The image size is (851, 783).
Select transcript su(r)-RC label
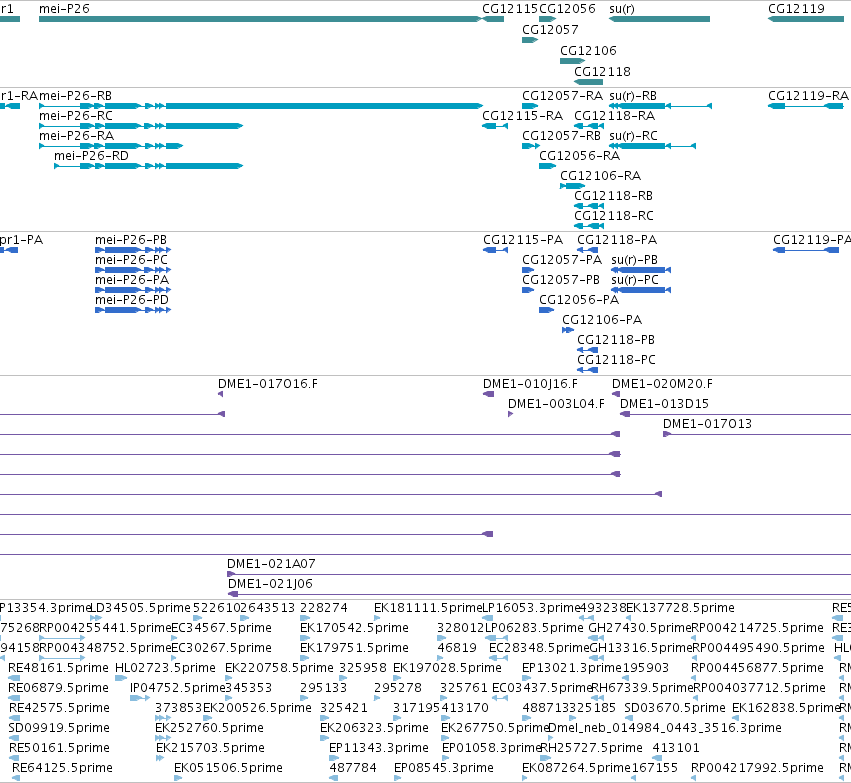pyautogui.click(x=633, y=136)
